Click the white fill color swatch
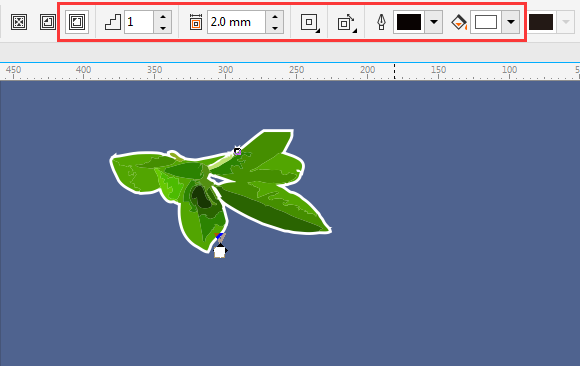Screen dimensions: 580x366 (486, 22)
